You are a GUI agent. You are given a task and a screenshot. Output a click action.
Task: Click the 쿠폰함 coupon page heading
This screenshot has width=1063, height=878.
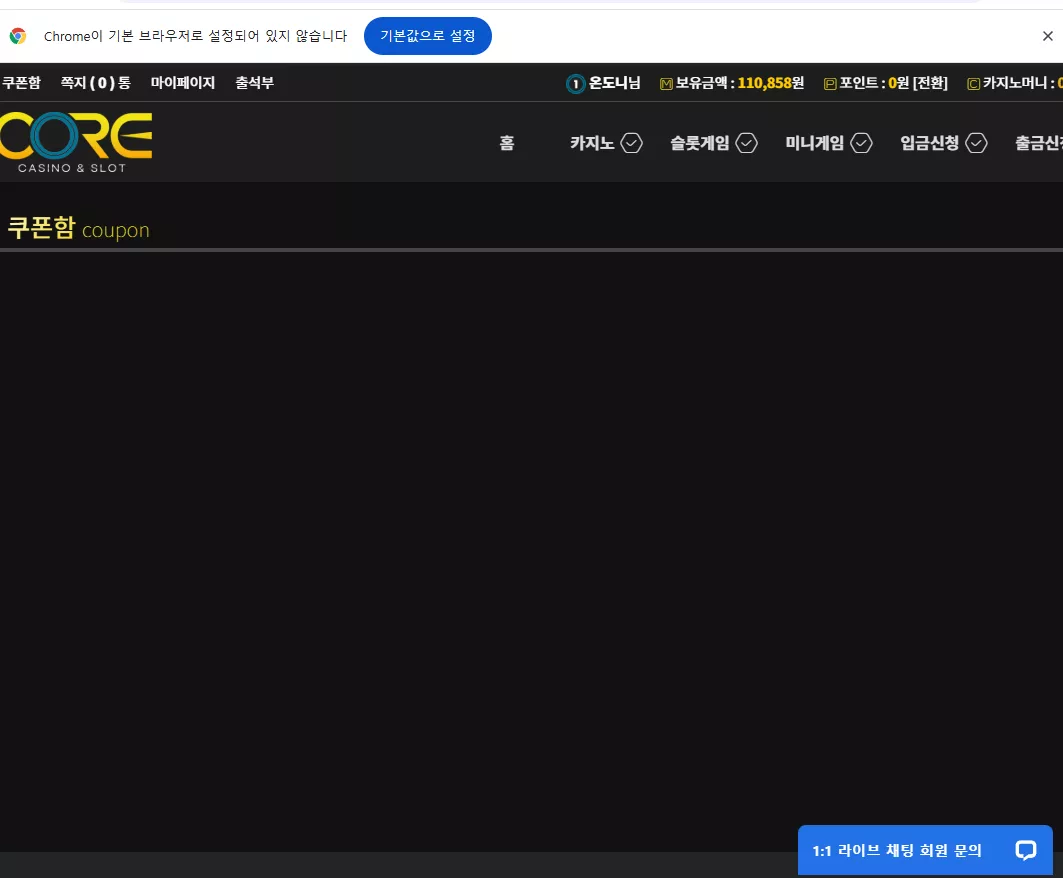[78, 228]
